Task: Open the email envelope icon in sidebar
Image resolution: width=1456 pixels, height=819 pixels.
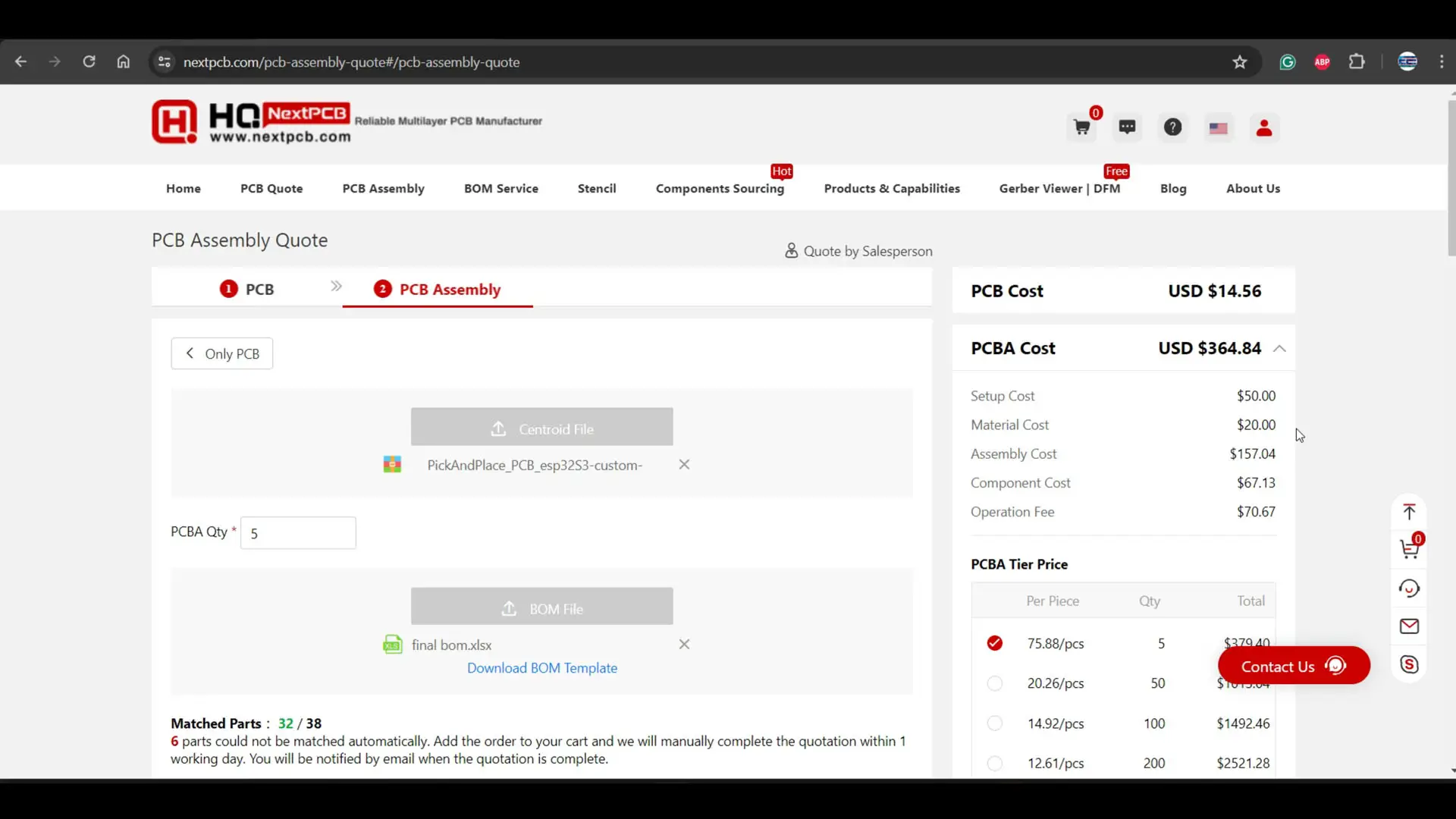Action: [1409, 626]
